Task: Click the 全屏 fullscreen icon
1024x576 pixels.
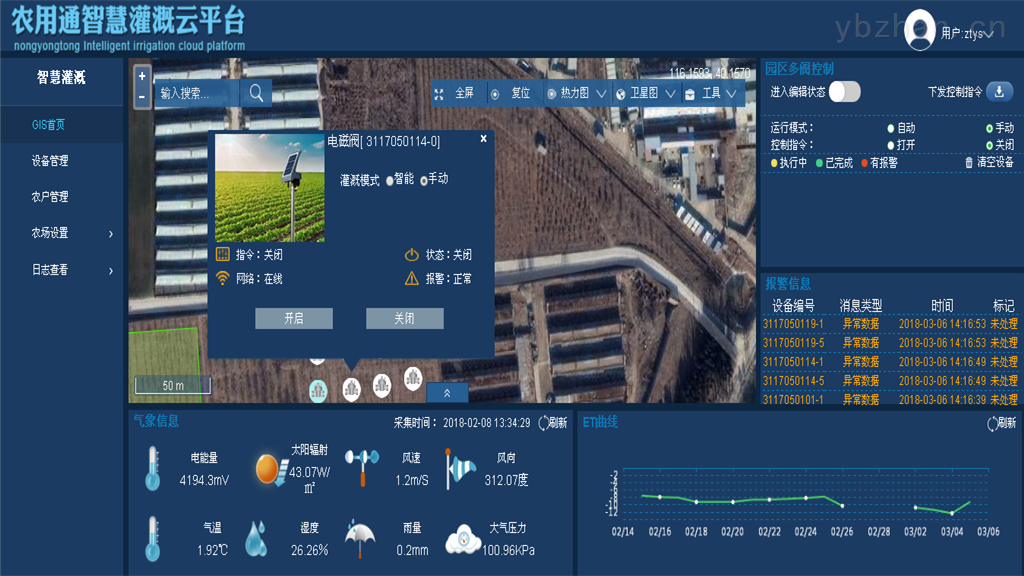Action: tap(439, 94)
